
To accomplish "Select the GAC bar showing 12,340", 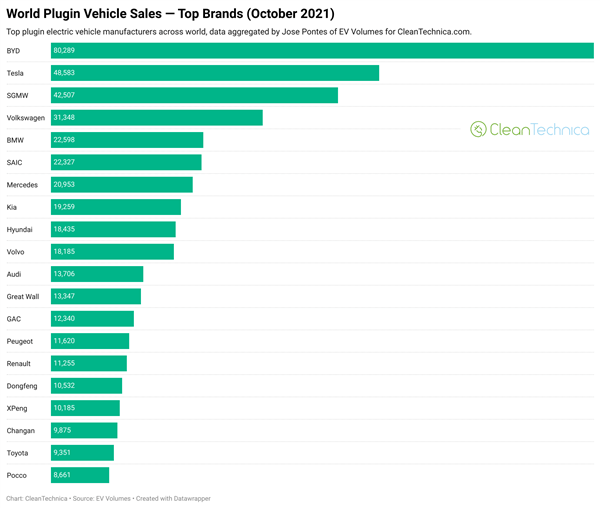I will (x=93, y=319).
